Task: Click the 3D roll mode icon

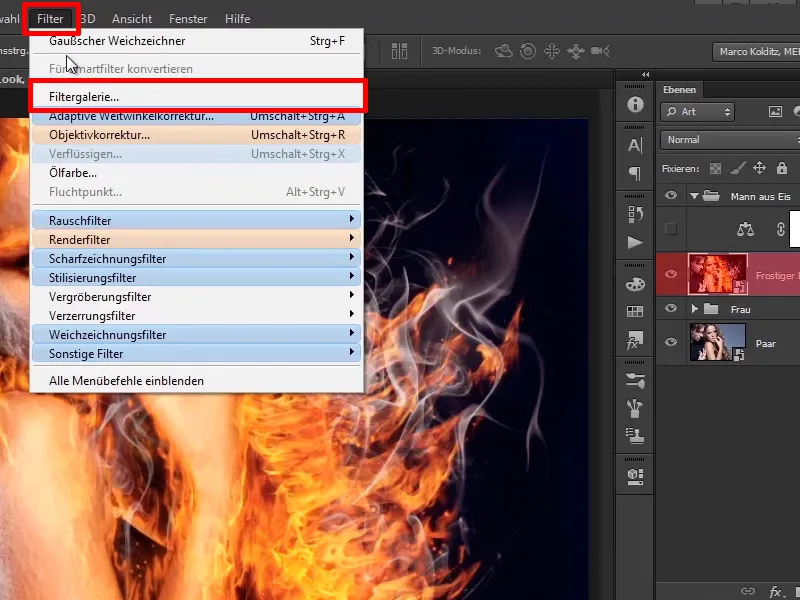Action: [x=528, y=51]
